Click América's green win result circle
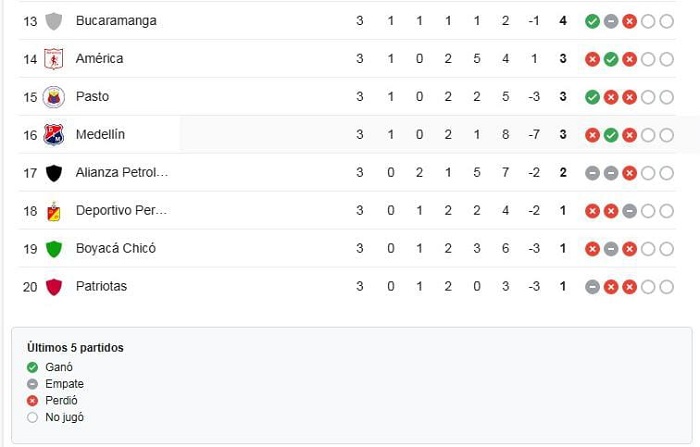This screenshot has height=447, width=700. 611,59
